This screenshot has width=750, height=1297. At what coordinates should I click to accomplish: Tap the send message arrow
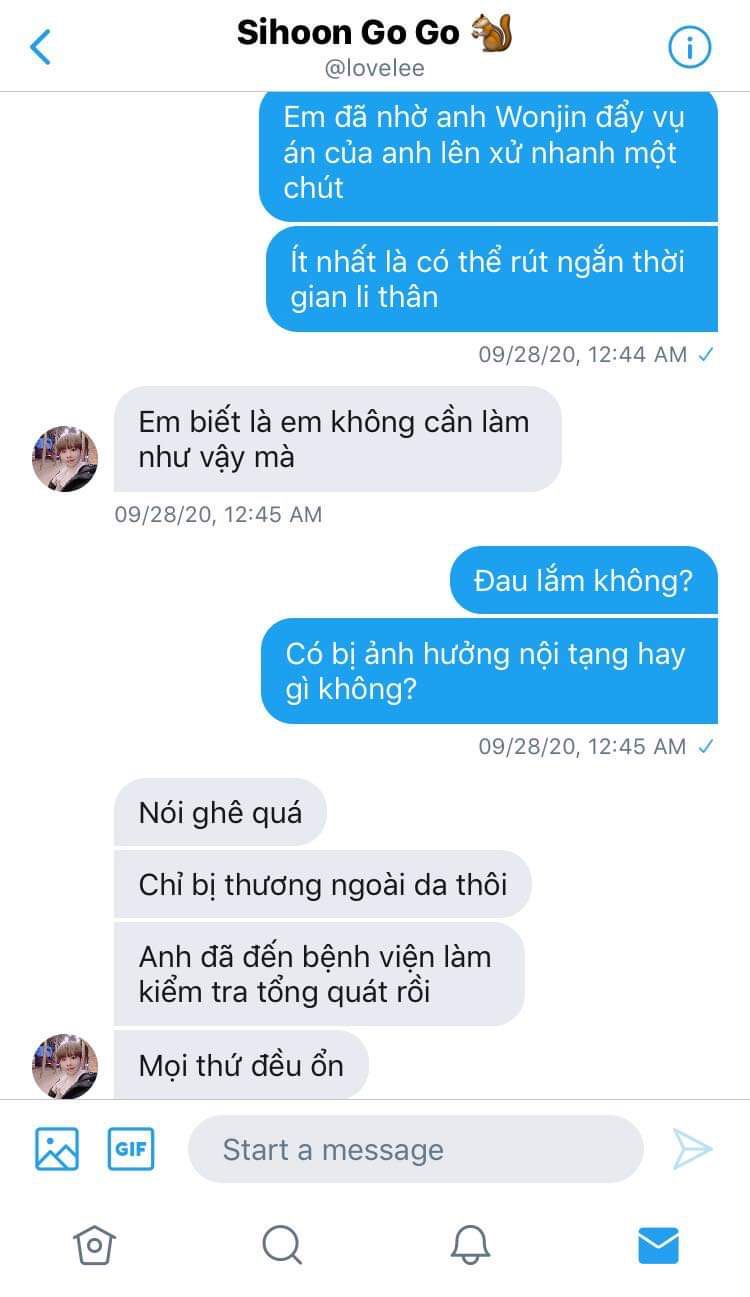(x=692, y=1149)
